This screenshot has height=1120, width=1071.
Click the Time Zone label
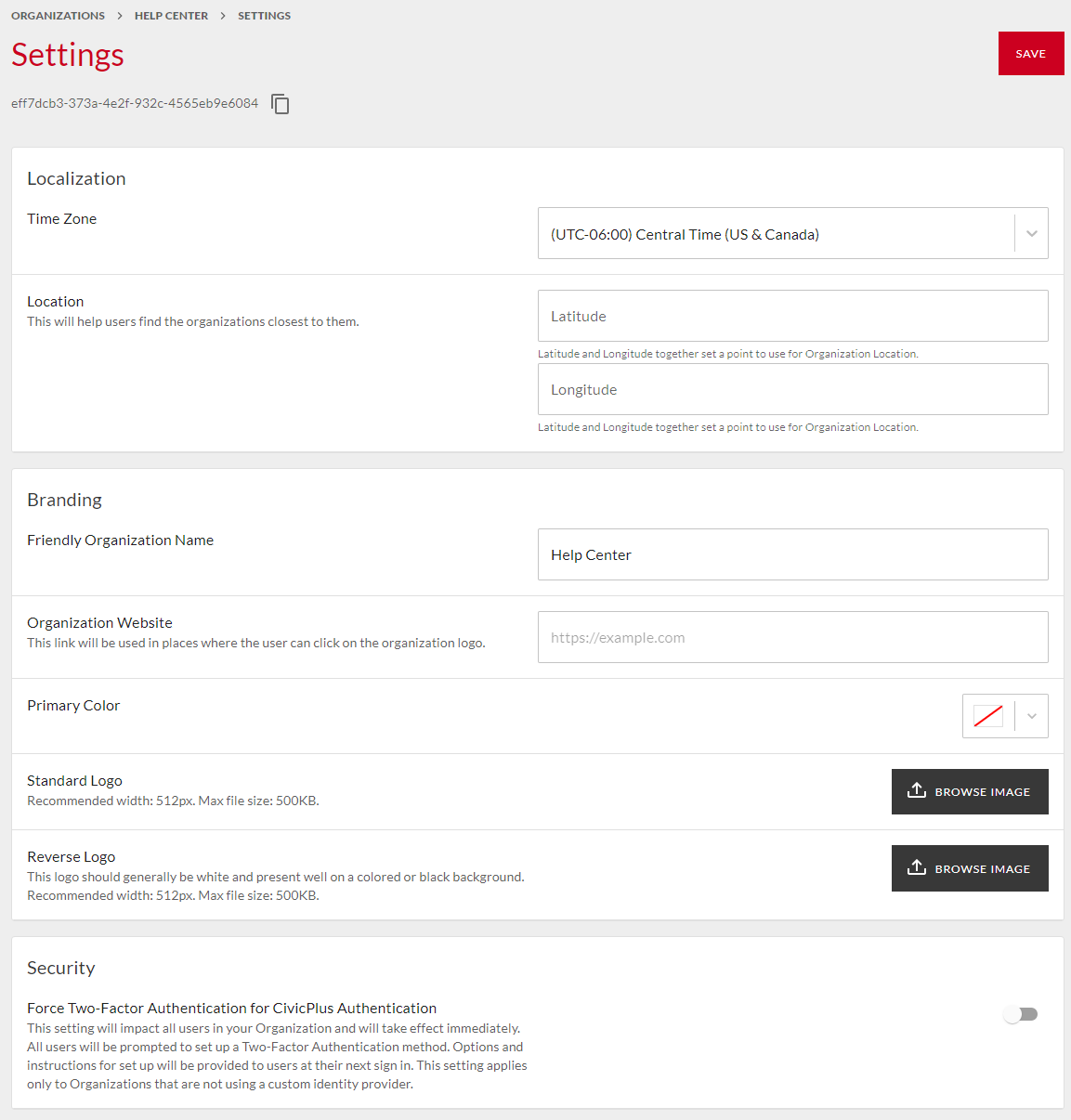tap(61, 218)
